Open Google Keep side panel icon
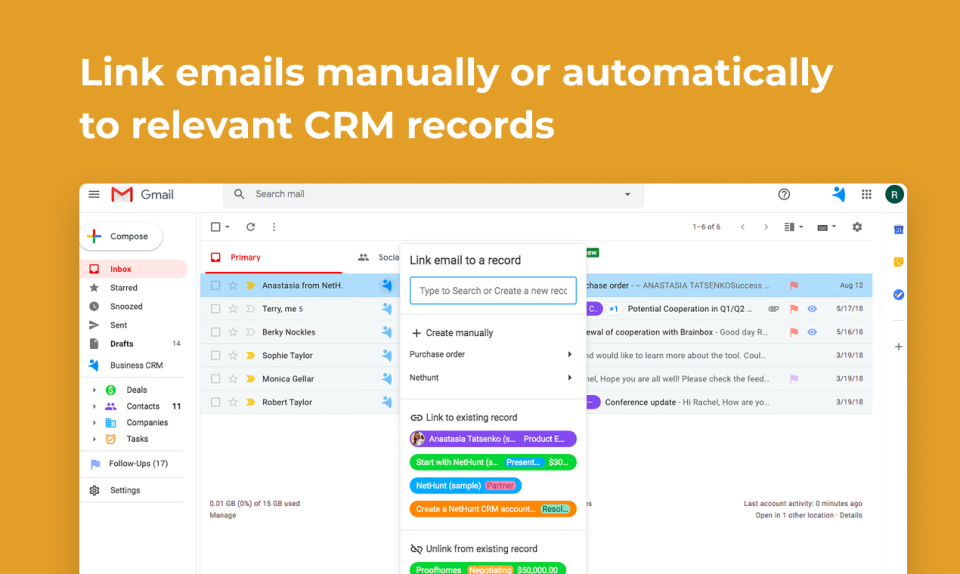Image resolution: width=960 pixels, height=574 pixels. [x=898, y=262]
